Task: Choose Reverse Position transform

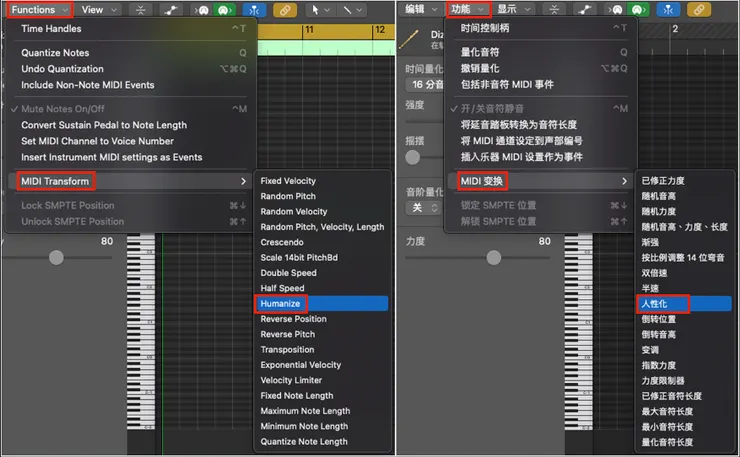Action: click(x=322, y=319)
